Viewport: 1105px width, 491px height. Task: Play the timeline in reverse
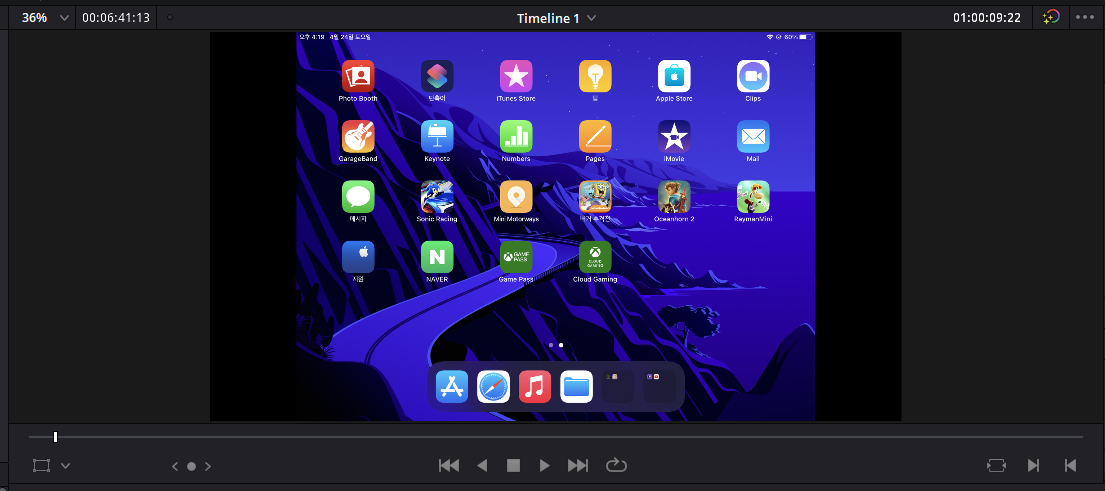coord(482,465)
